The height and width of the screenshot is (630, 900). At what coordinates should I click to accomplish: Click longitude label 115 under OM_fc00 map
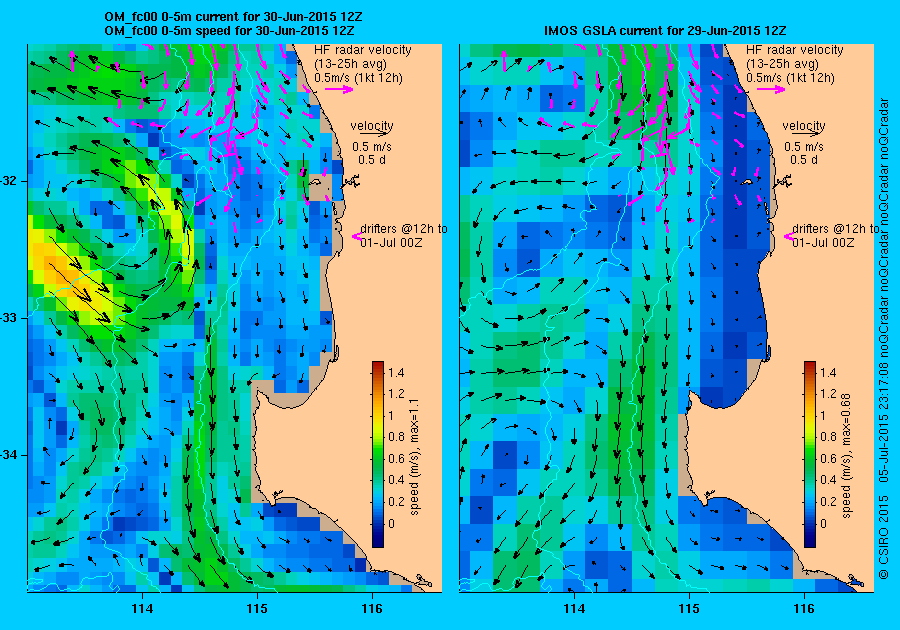tap(257, 609)
